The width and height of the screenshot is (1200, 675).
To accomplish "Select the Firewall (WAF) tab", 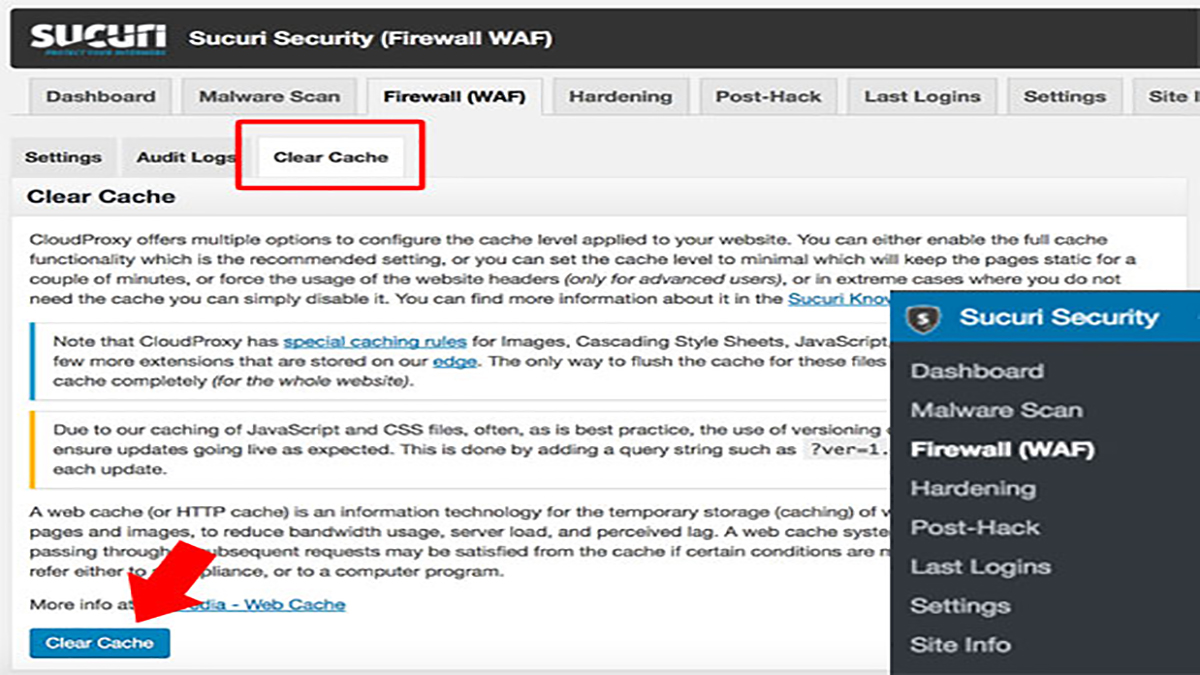I will tap(454, 97).
